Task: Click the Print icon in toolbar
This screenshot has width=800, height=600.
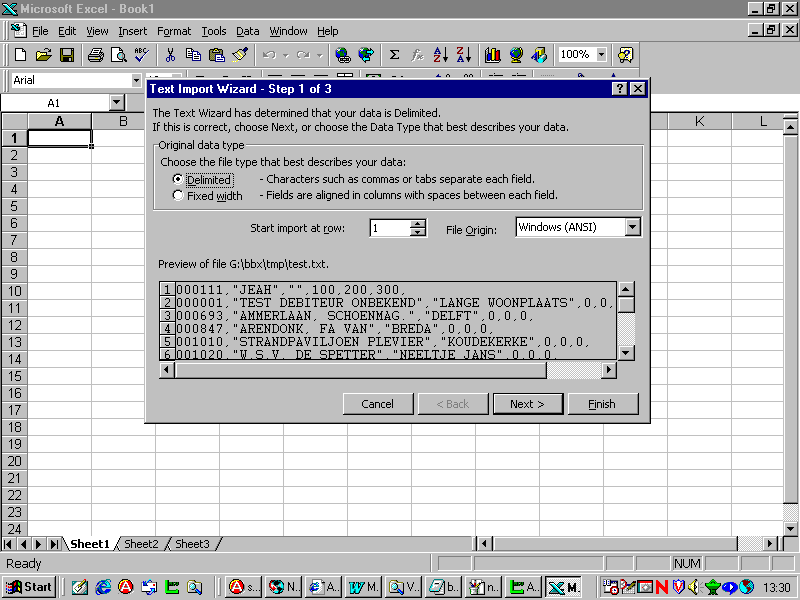Action: [96, 55]
